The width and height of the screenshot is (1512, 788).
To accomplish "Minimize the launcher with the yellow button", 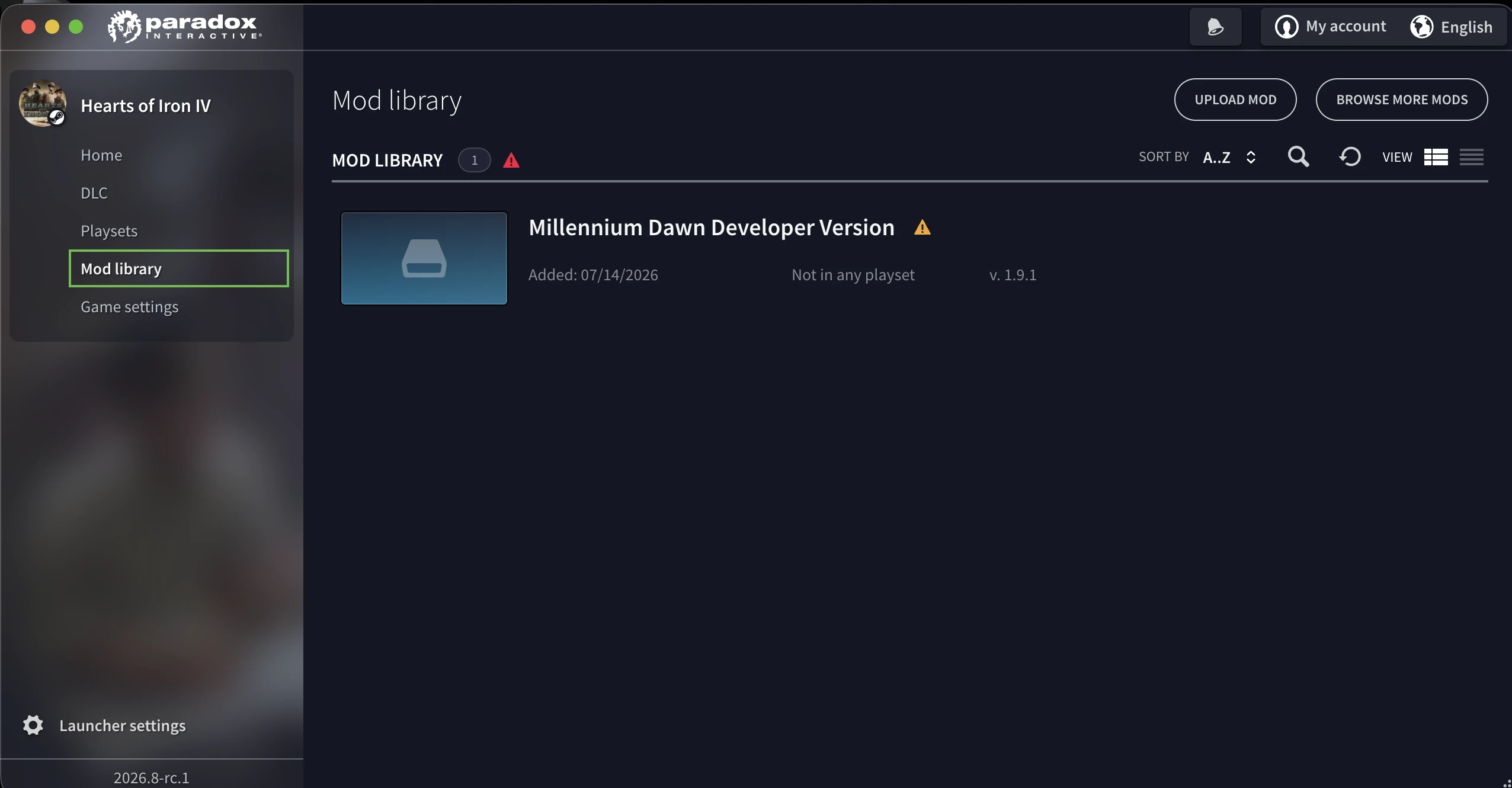I will (52, 27).
